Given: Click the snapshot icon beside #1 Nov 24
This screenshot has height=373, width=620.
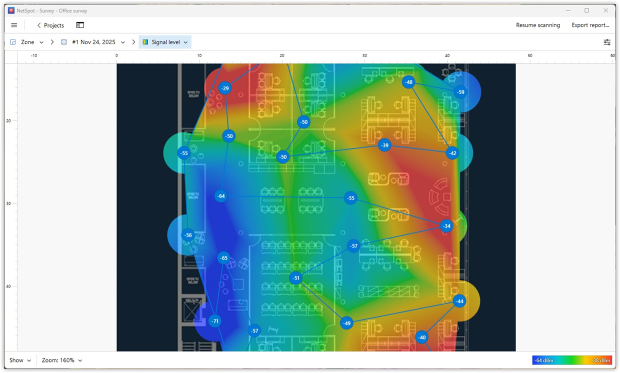Looking at the screenshot, I should [x=64, y=42].
